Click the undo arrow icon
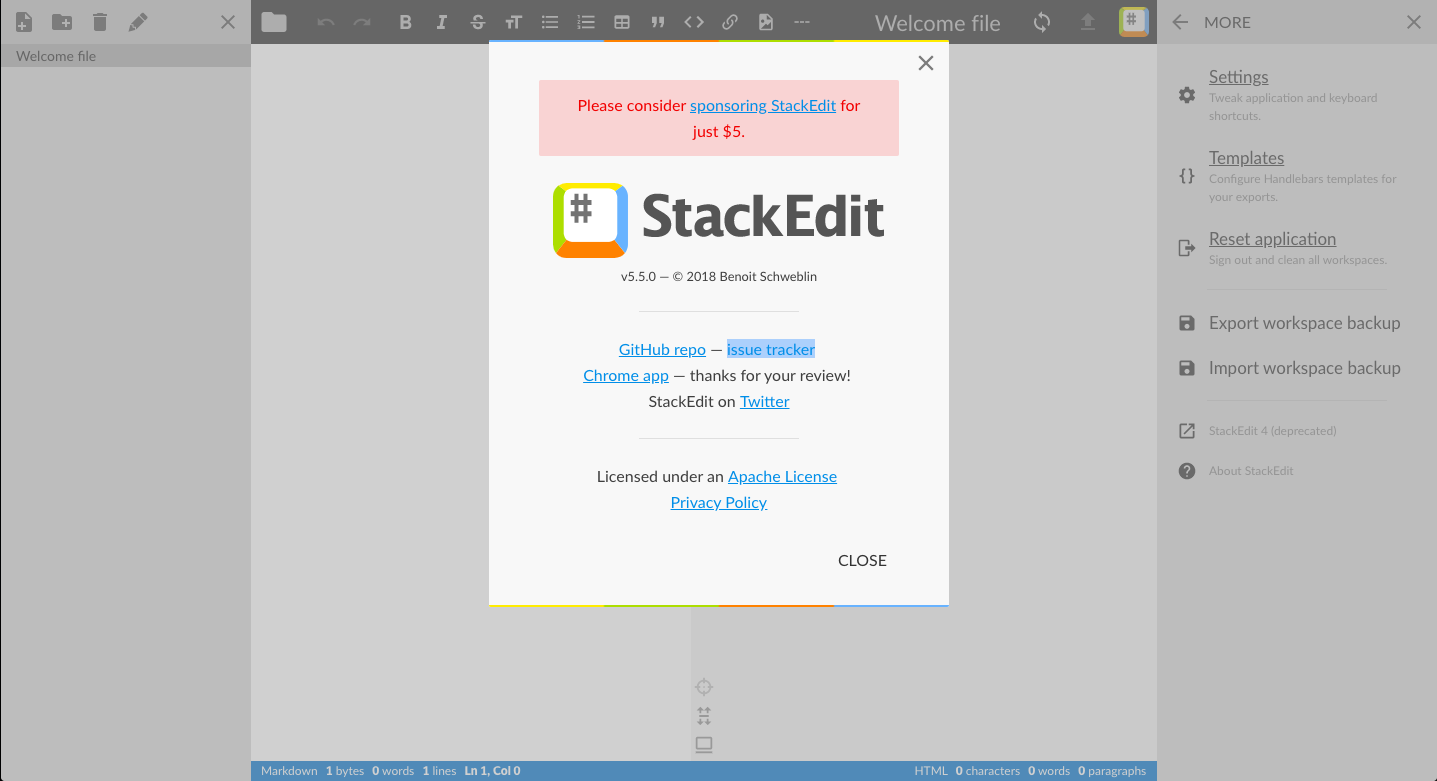The width and height of the screenshot is (1437, 781). pos(326,22)
